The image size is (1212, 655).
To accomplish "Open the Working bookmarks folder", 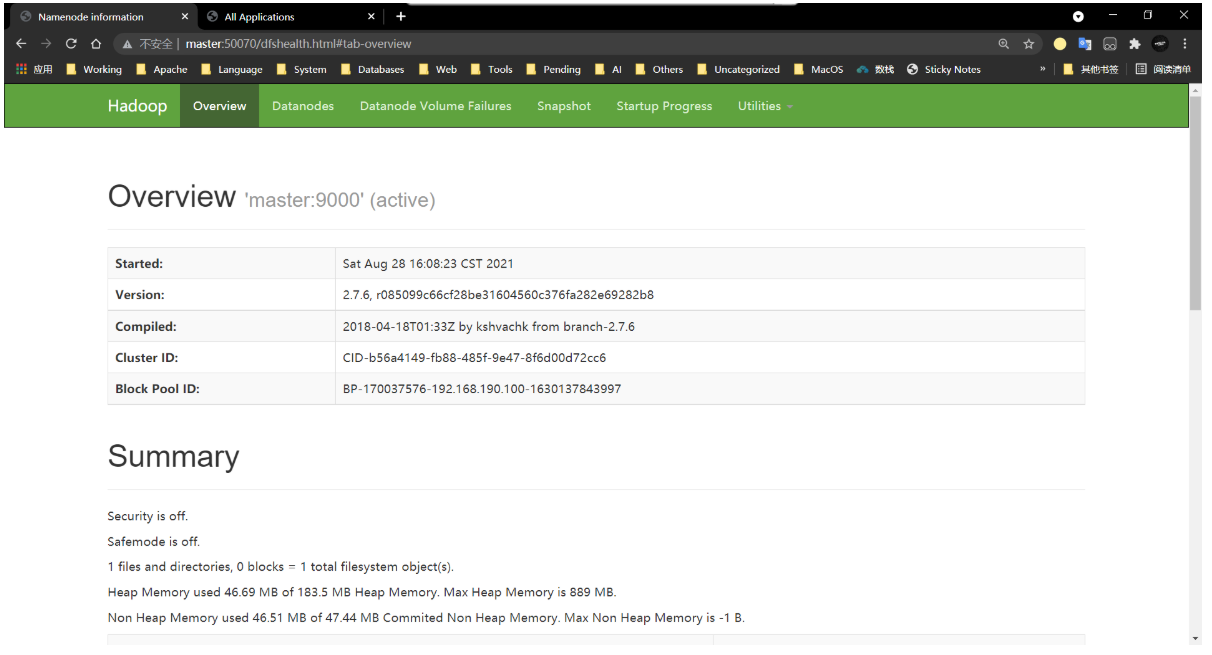I will 94,69.
